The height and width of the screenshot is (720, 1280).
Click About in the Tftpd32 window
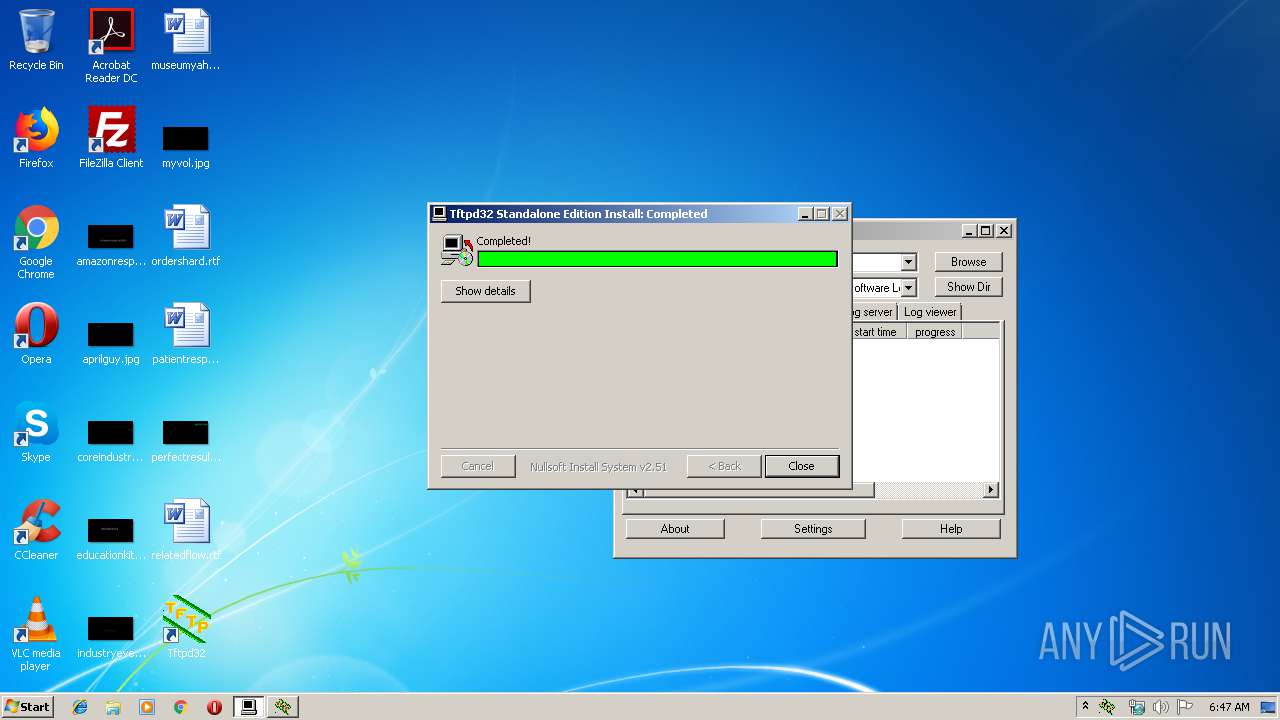pyautogui.click(x=675, y=529)
